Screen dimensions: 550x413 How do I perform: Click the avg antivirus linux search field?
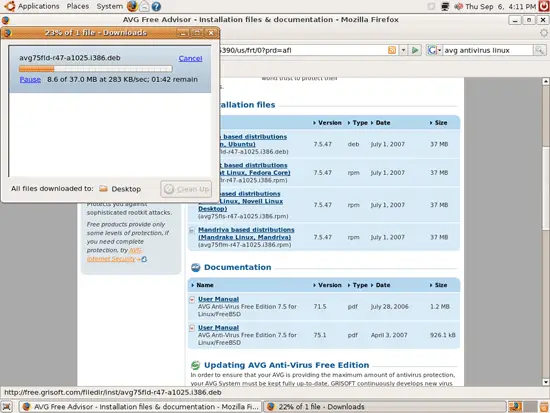point(488,50)
